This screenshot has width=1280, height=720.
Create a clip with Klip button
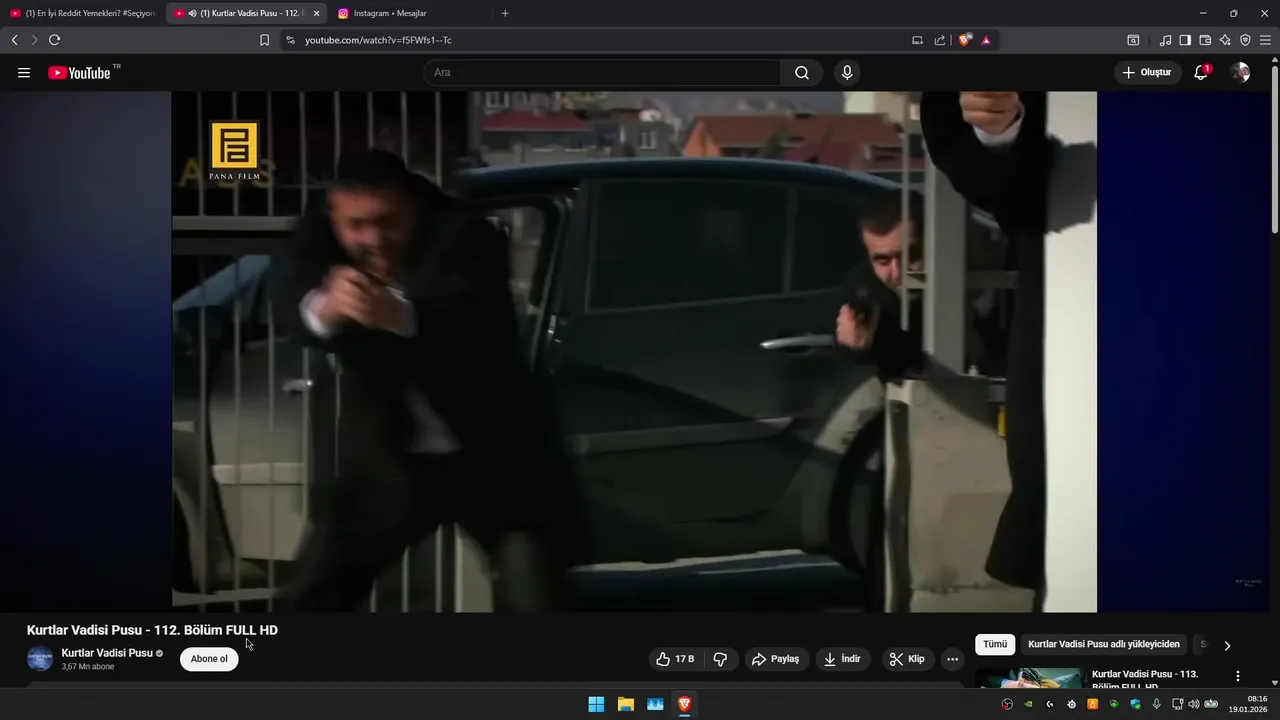pyautogui.click(x=907, y=659)
